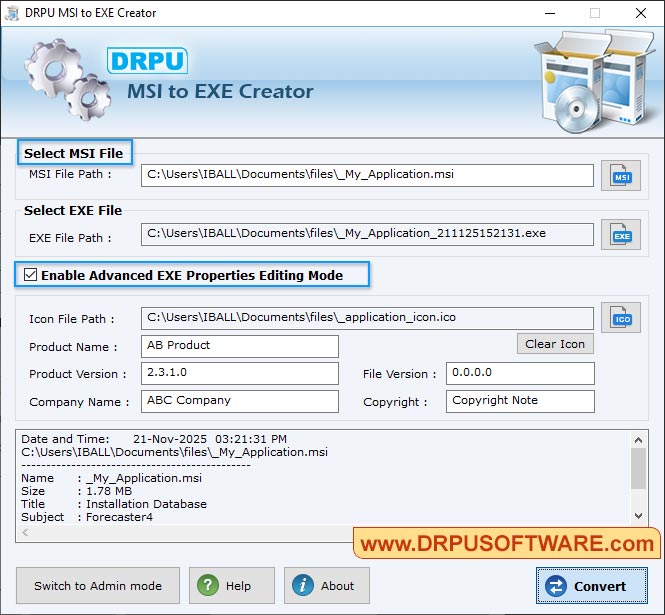Screen dimensions: 665x615
Task: Visit the www.DRPUSOFTWARE.com link
Action: point(507,544)
